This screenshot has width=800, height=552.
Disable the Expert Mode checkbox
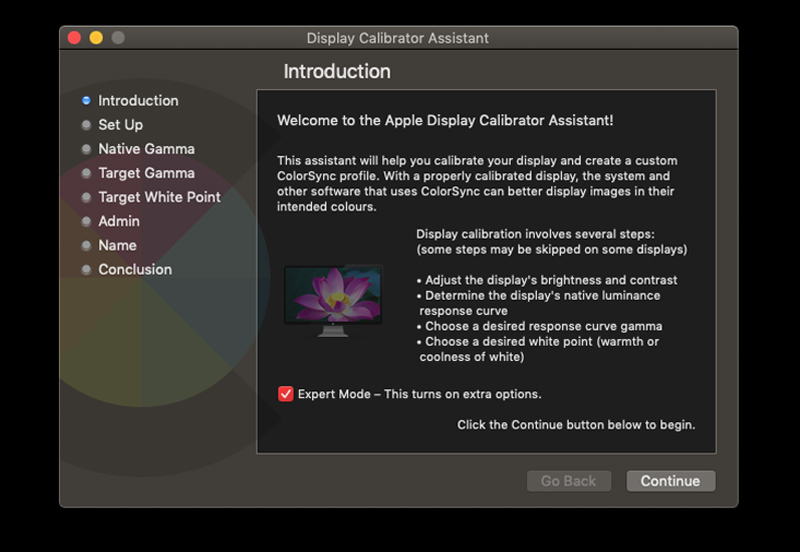[x=286, y=394]
